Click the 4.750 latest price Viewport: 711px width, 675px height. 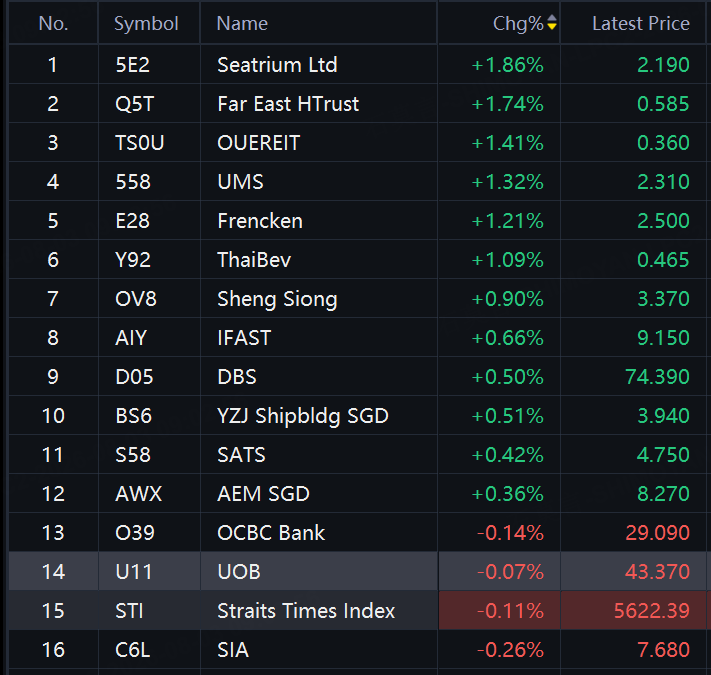663,455
